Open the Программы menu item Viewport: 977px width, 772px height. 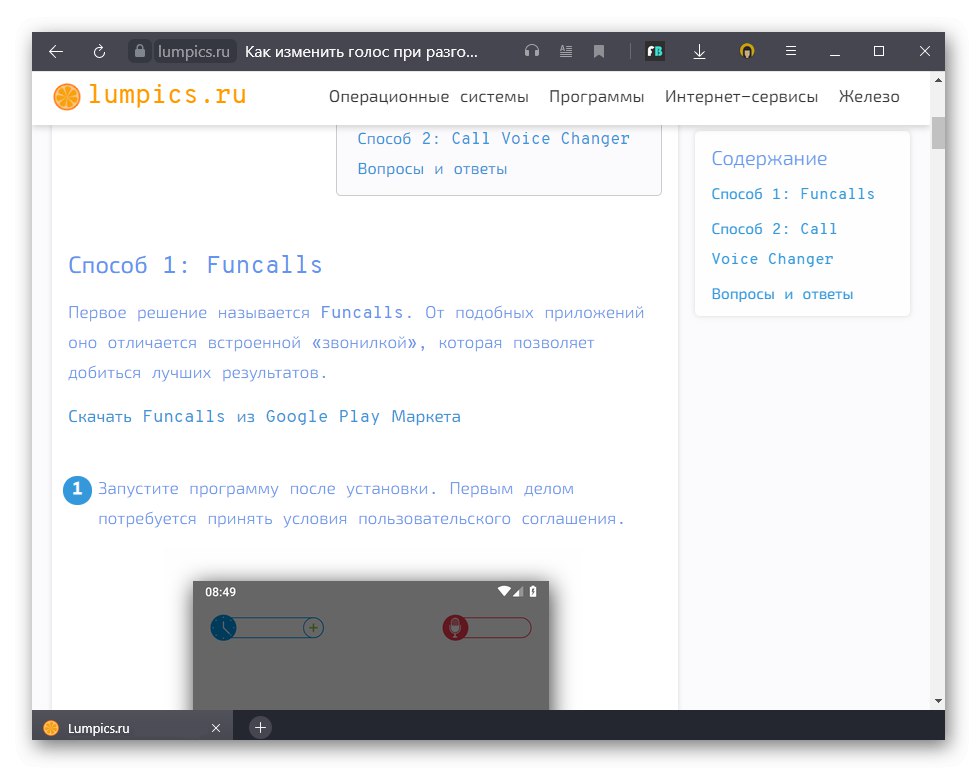point(596,96)
